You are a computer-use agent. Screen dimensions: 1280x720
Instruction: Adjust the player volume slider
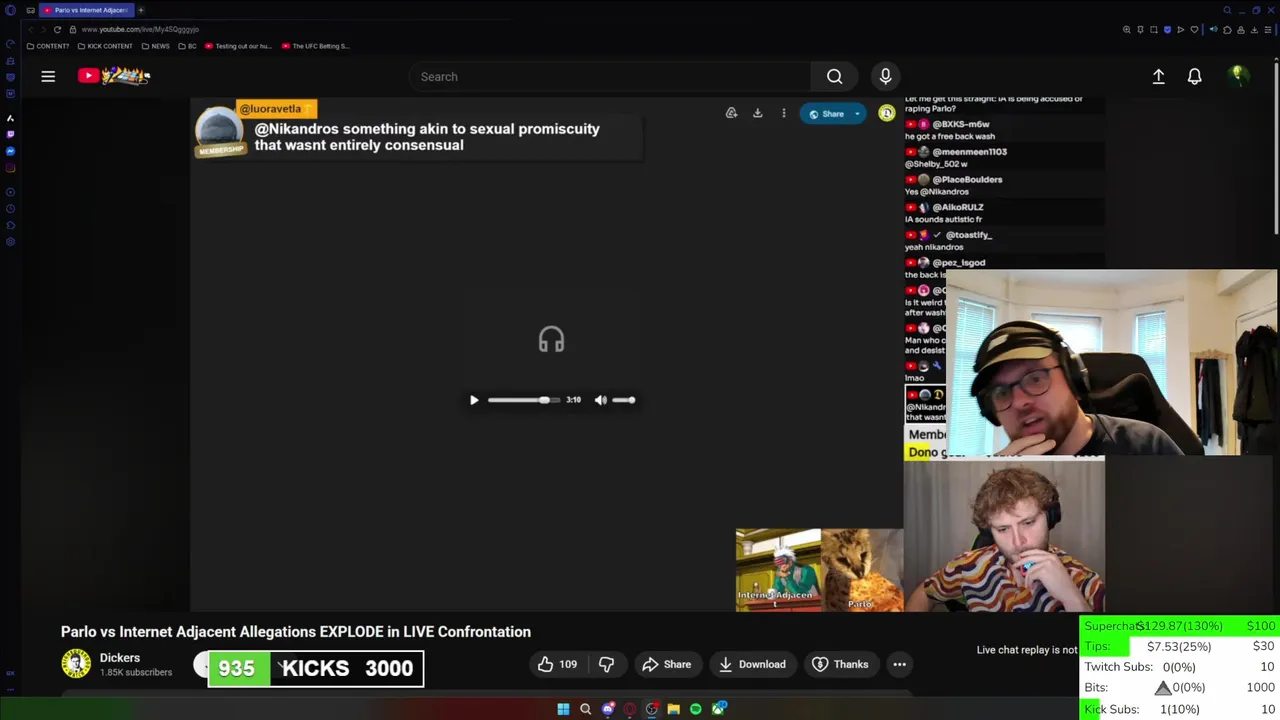tap(624, 400)
